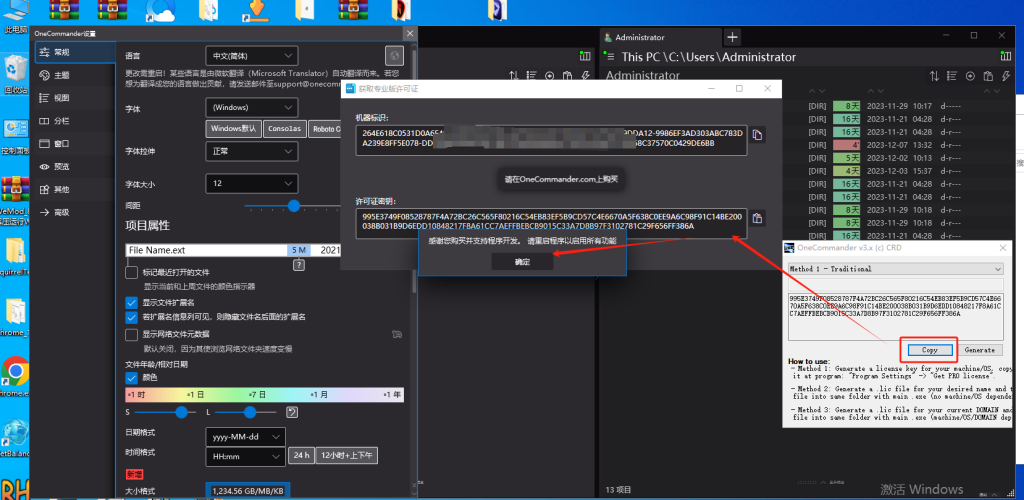Open the 控制面板 desktop icon
The width and height of the screenshot is (1024, 500).
14,136
